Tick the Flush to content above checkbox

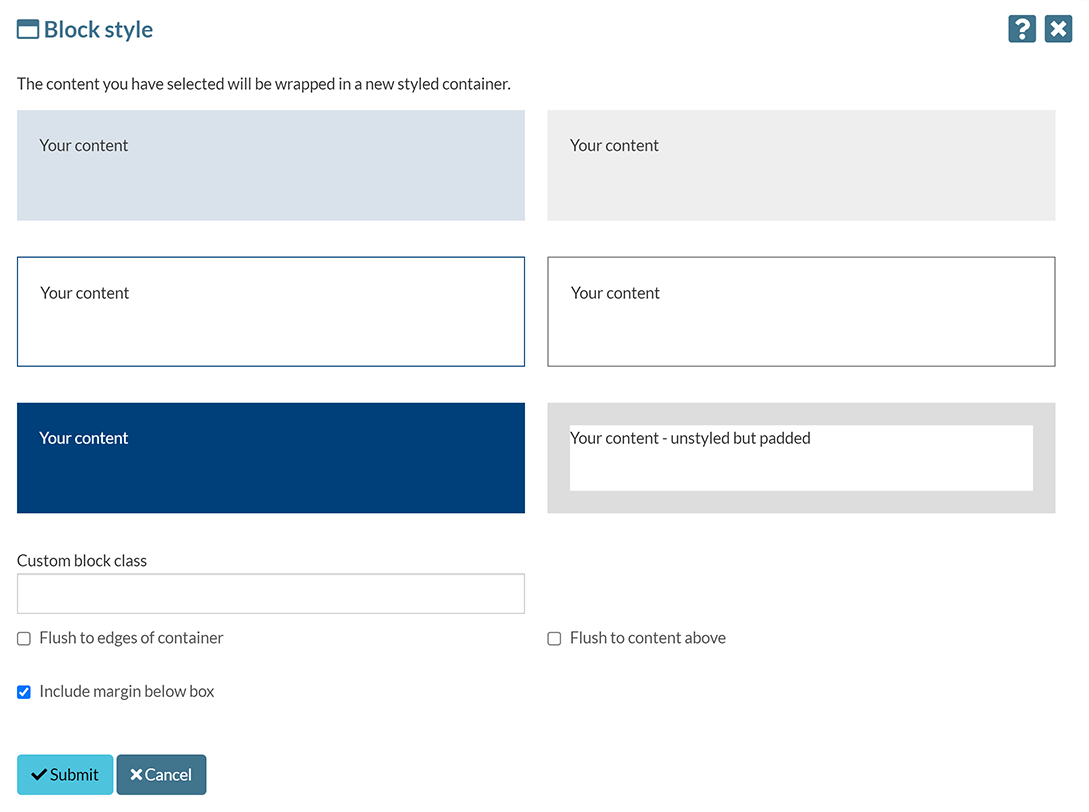(x=554, y=639)
